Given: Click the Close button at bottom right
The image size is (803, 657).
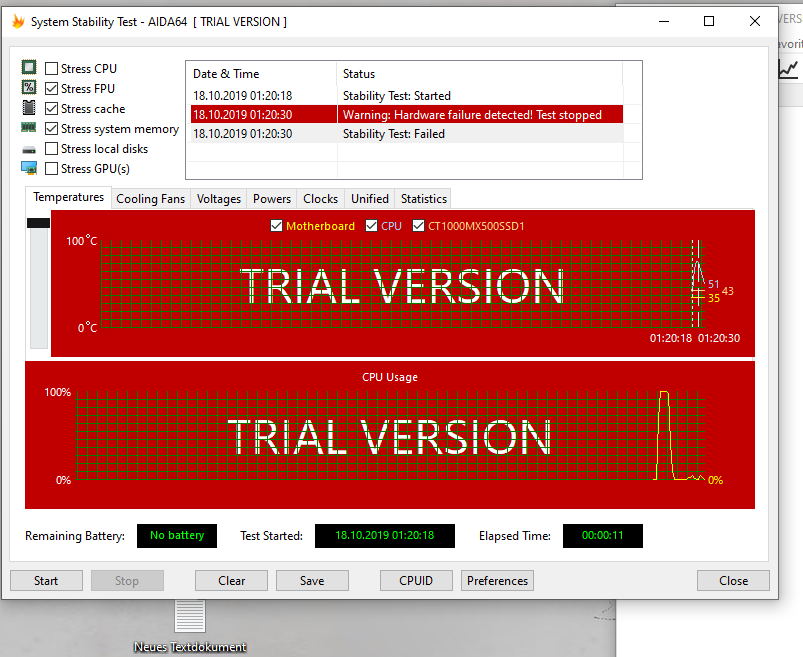Looking at the screenshot, I should (x=733, y=581).
